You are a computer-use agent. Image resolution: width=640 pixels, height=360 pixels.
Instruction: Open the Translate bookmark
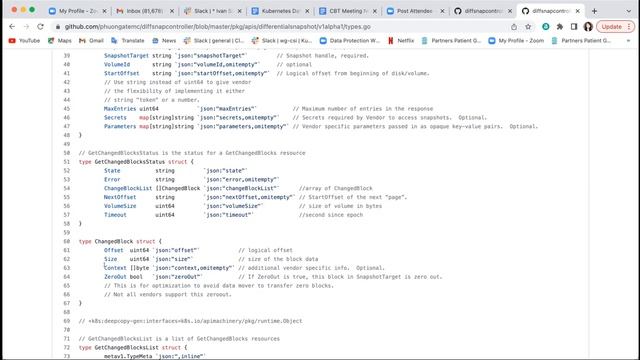click(128, 40)
